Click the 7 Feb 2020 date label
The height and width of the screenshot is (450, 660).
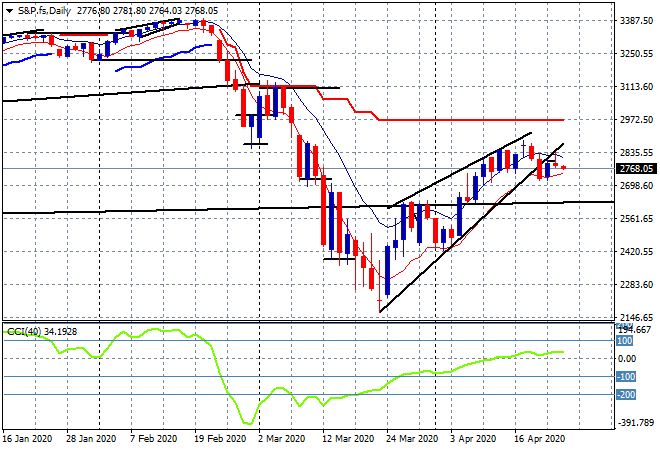coord(153,439)
